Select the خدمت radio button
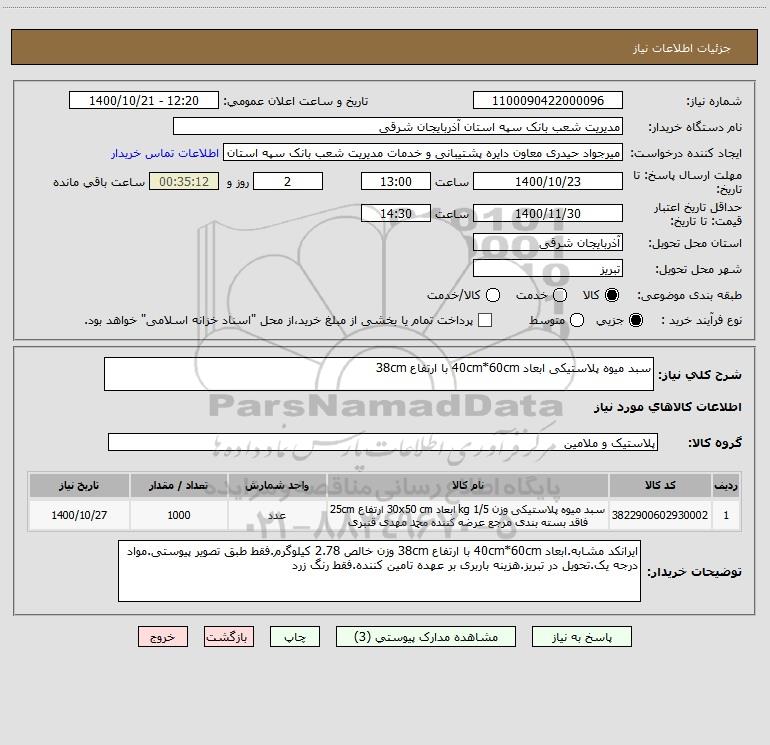This screenshot has width=770, height=745. 560,295
